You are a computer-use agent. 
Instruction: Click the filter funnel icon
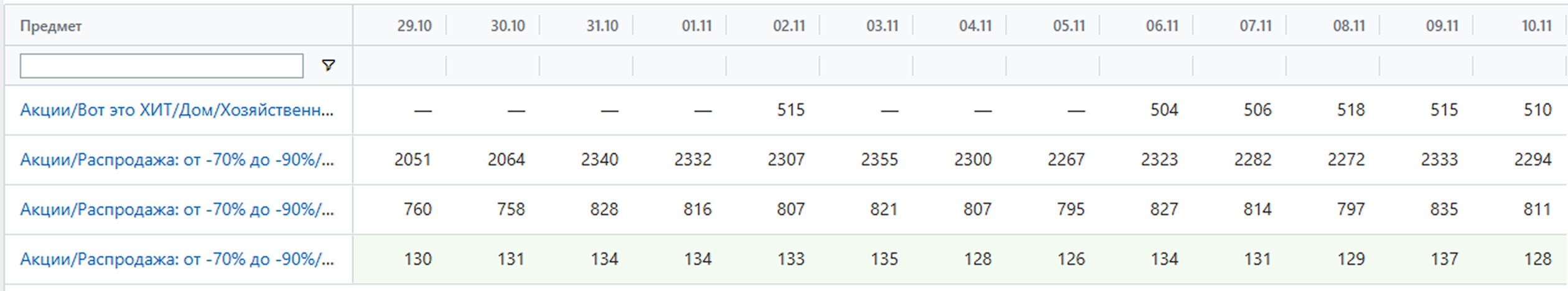(x=328, y=65)
